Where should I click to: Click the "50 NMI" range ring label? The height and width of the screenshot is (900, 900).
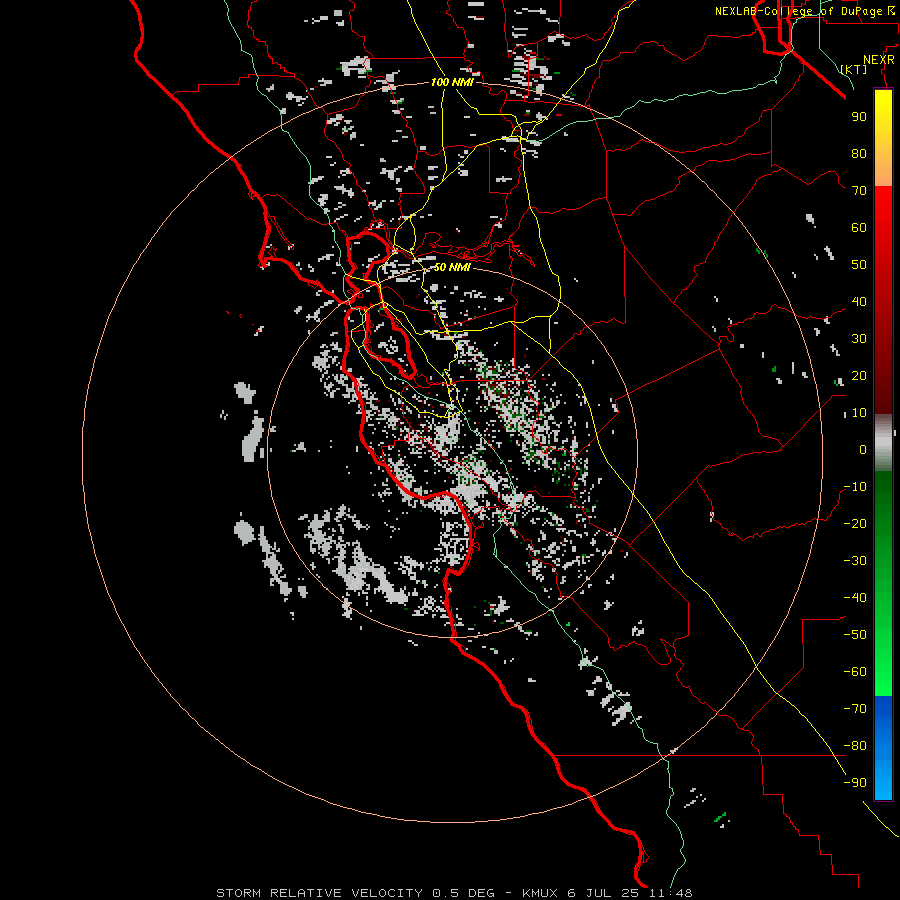click(452, 267)
